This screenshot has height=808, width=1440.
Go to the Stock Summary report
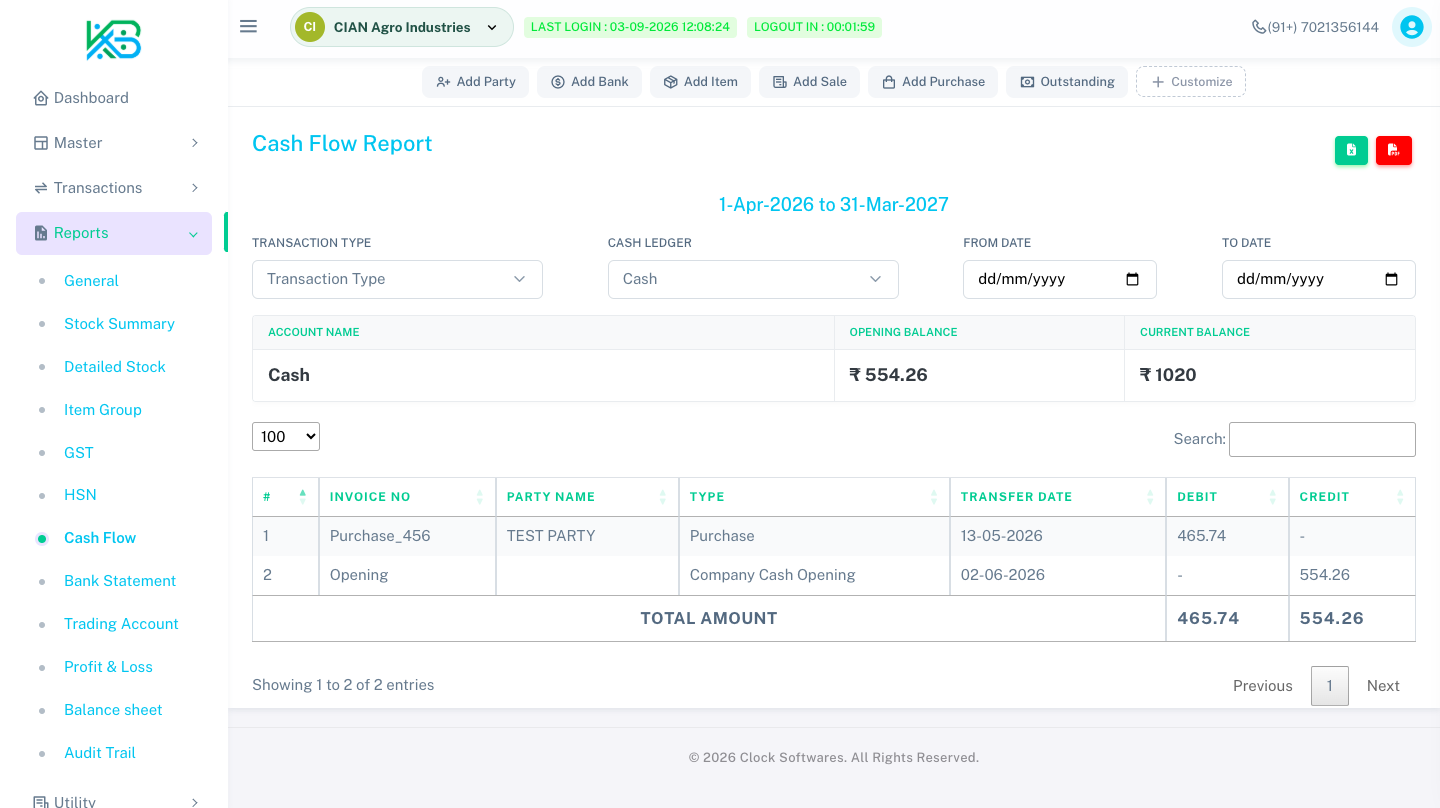(119, 324)
